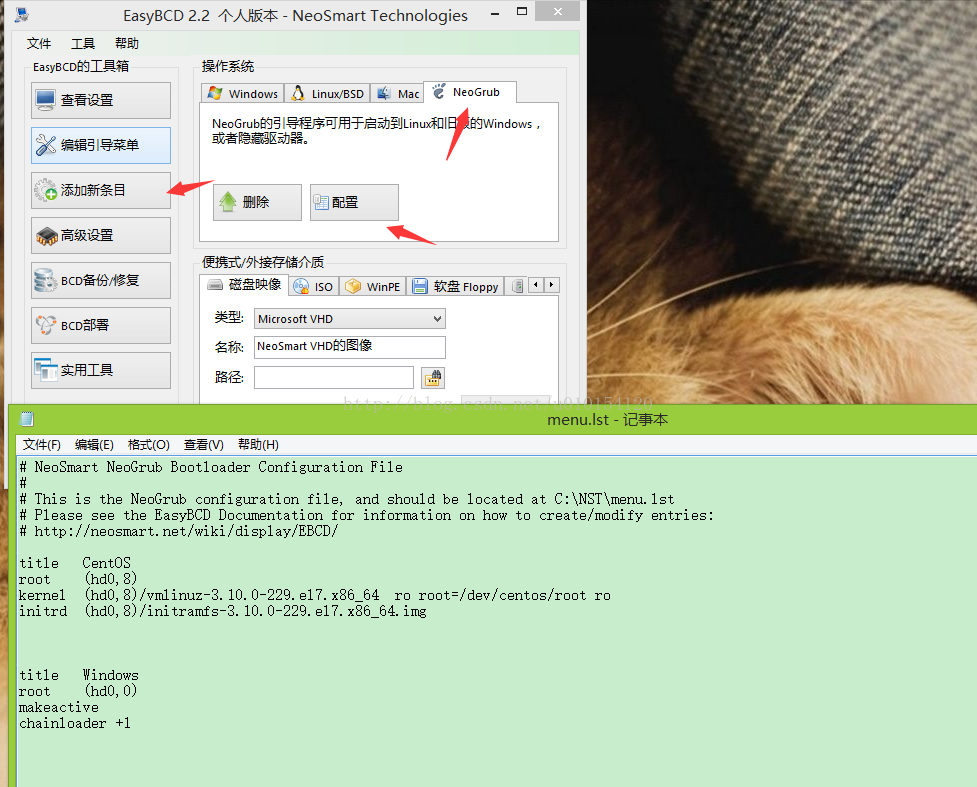Open BCD部署 toolbox button

(x=101, y=325)
